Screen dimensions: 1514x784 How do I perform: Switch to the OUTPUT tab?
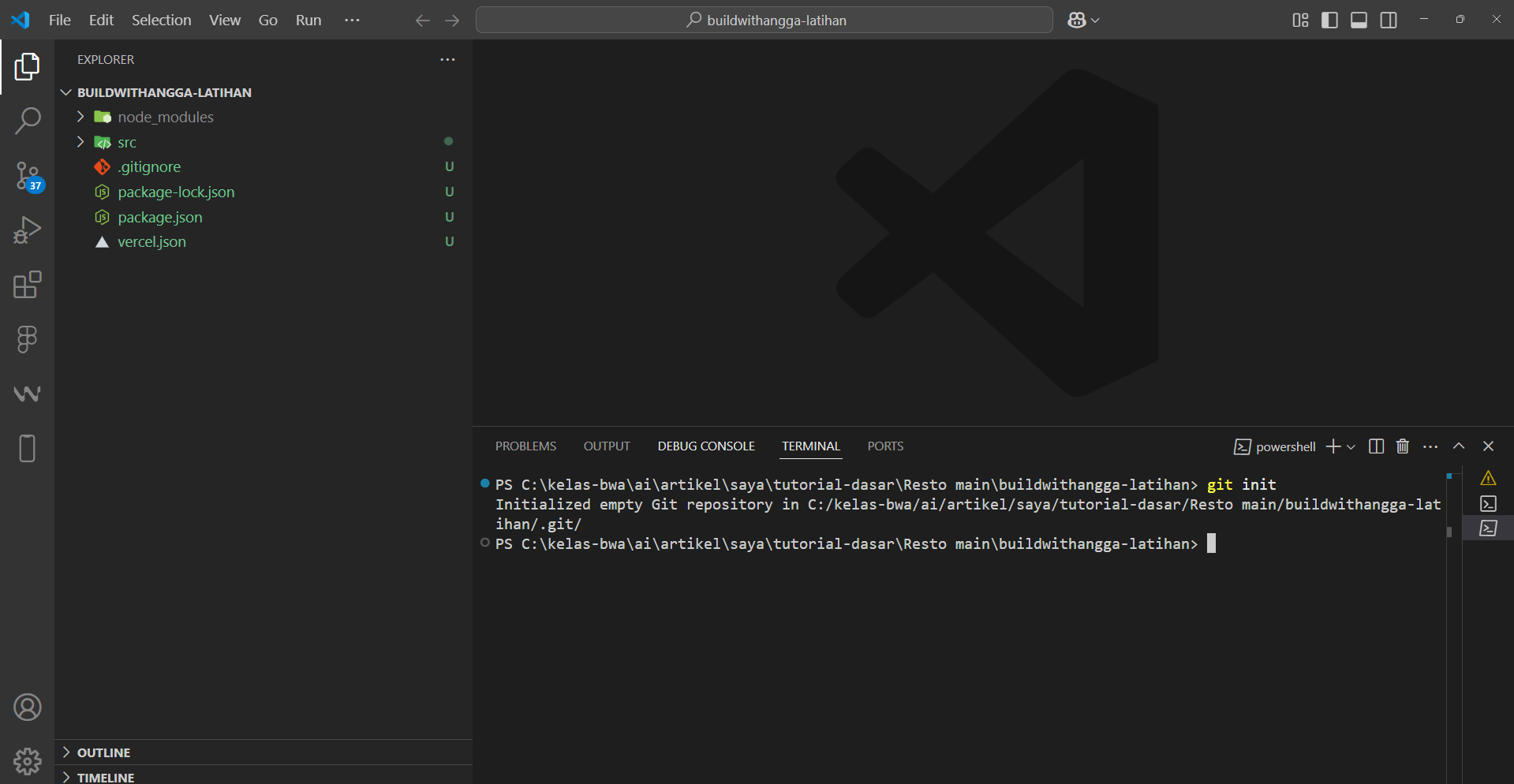coord(607,446)
